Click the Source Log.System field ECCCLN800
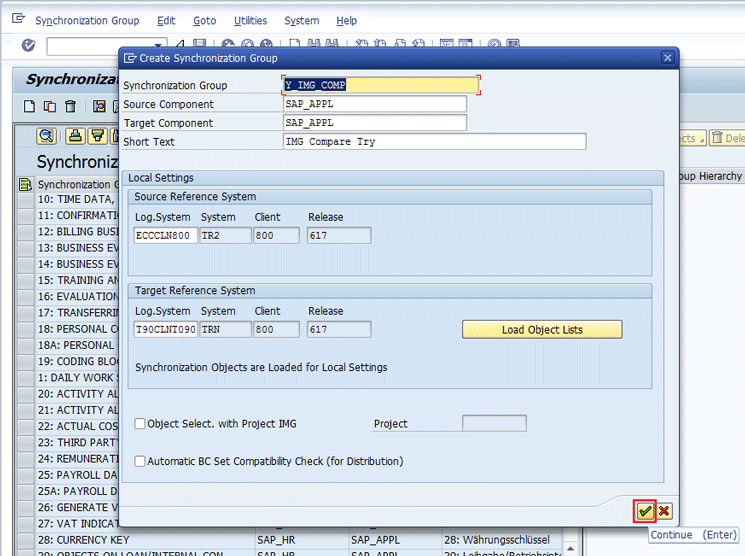 [x=165, y=236]
